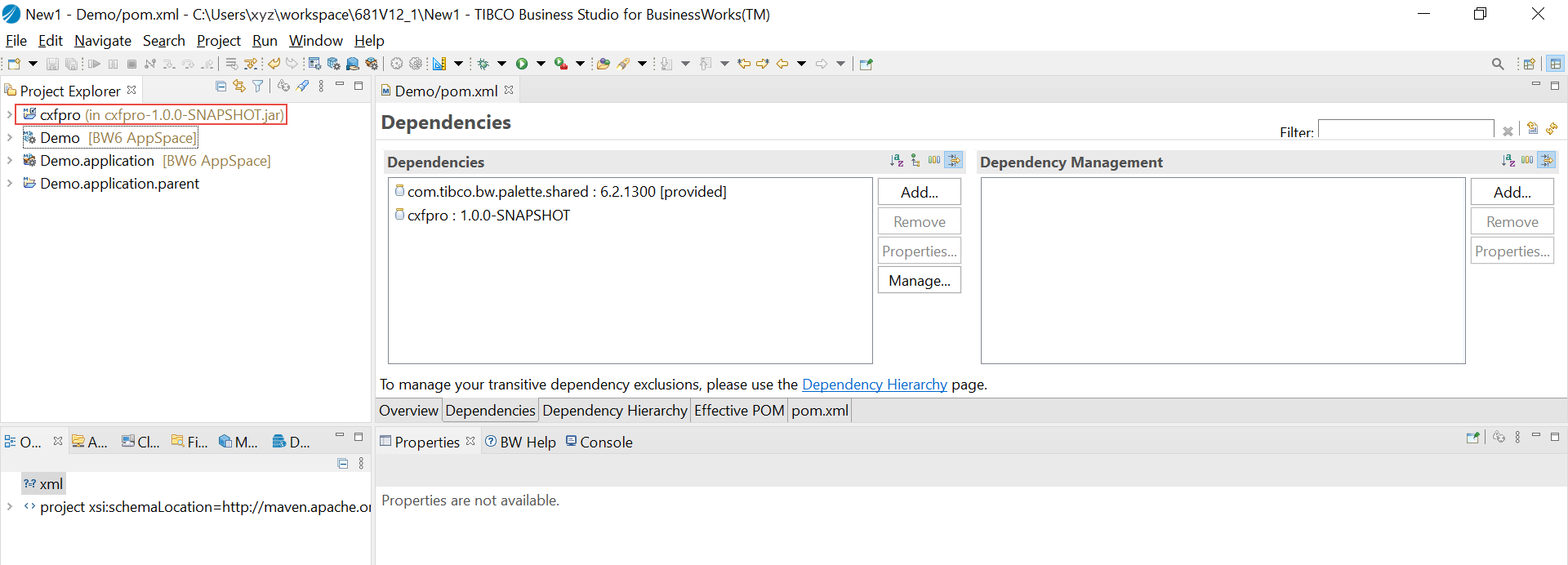The image size is (1568, 565).
Task: Open the External Tools dropdown arrow
Action: pos(580,64)
